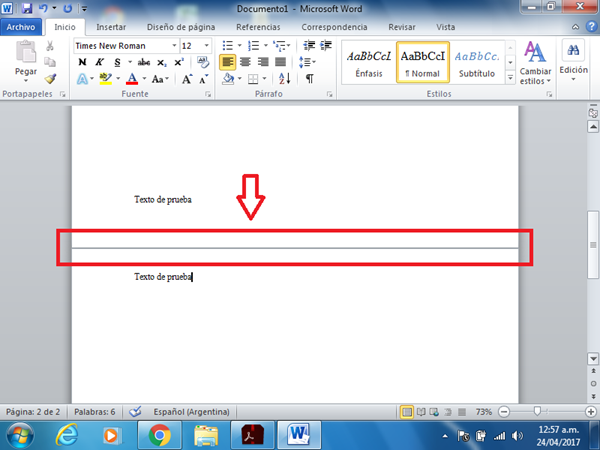Click Español (Argentina) language in status bar

pos(191,412)
